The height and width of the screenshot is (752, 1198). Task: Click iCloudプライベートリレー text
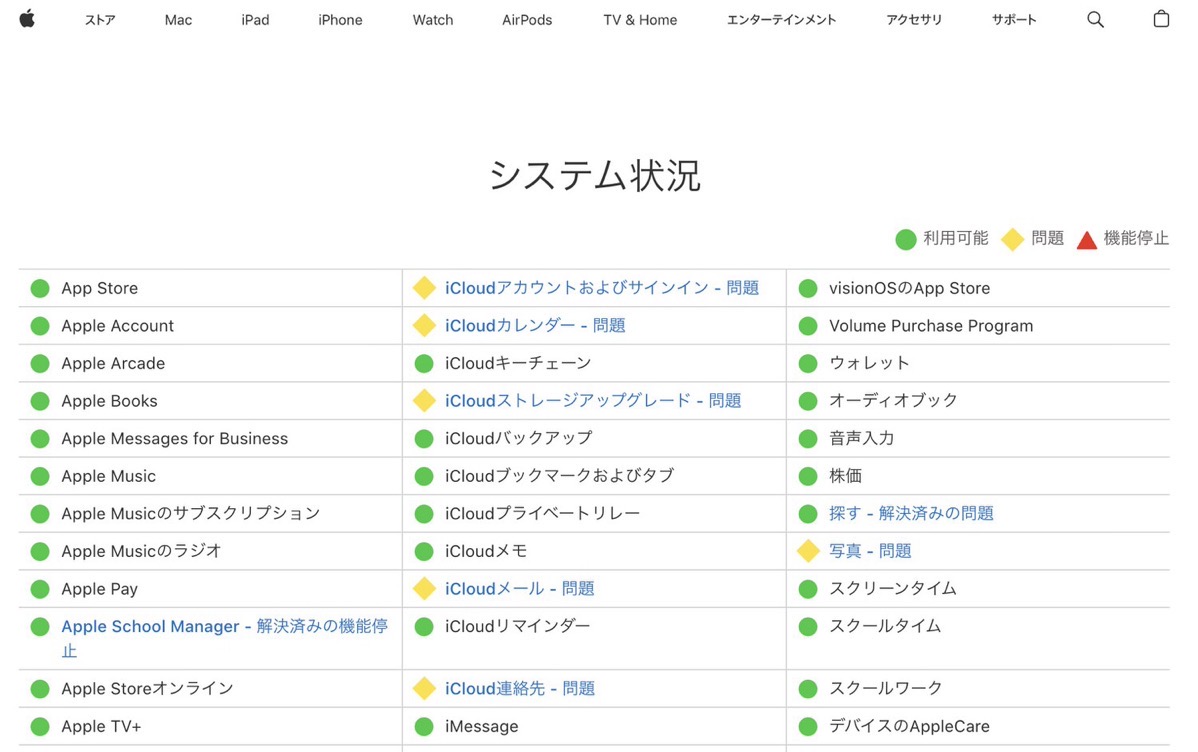tap(542, 514)
